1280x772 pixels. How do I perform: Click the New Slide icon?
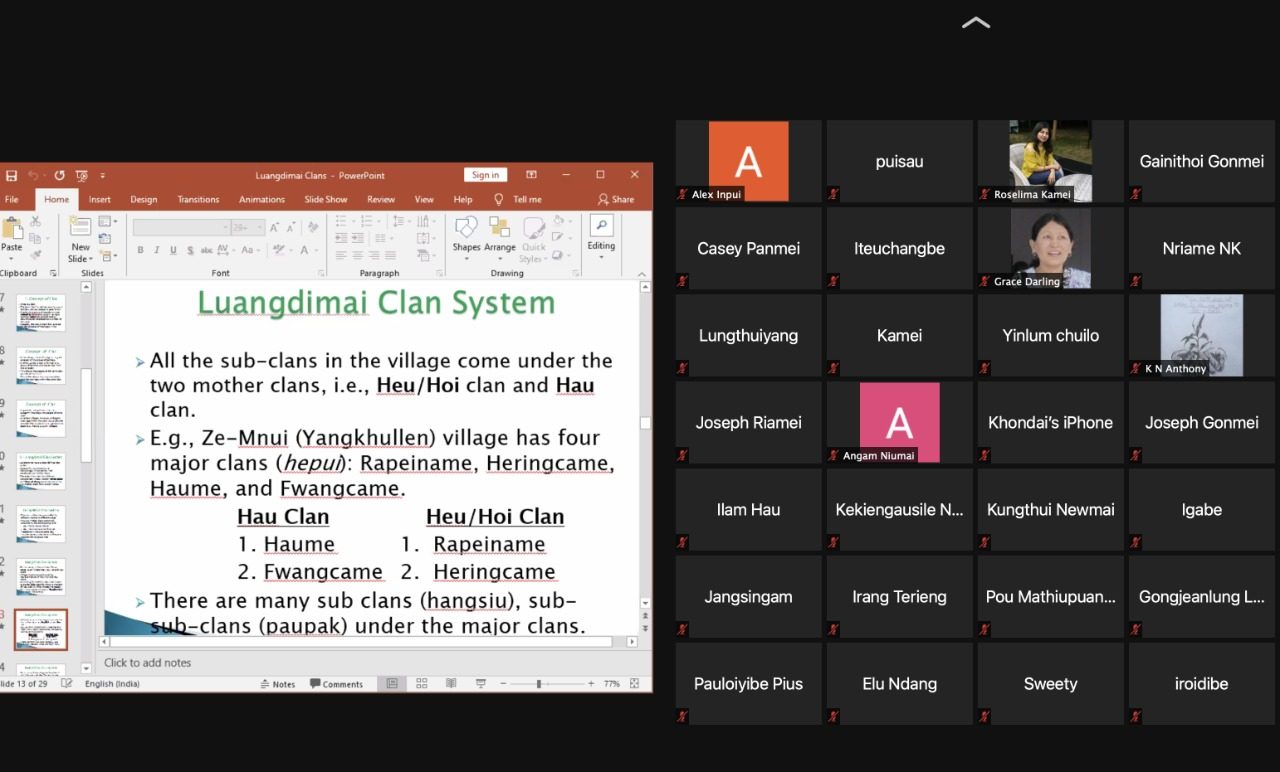click(80, 228)
